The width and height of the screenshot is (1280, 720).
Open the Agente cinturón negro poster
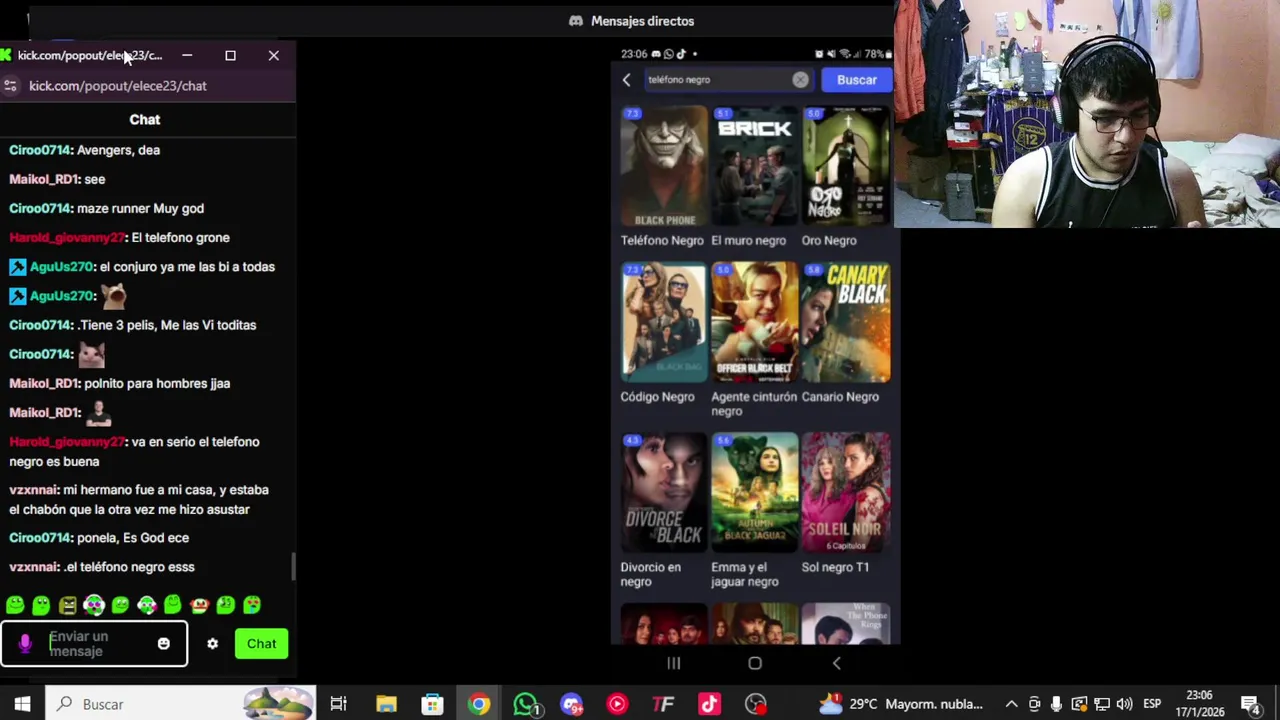pyautogui.click(x=754, y=324)
